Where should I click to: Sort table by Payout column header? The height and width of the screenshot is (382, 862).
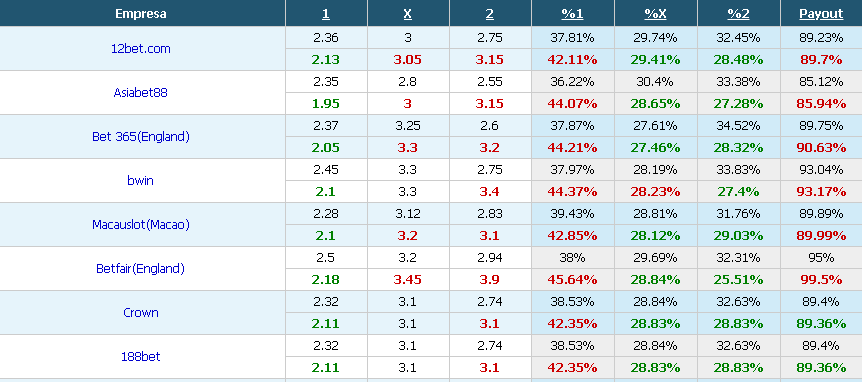coord(821,14)
